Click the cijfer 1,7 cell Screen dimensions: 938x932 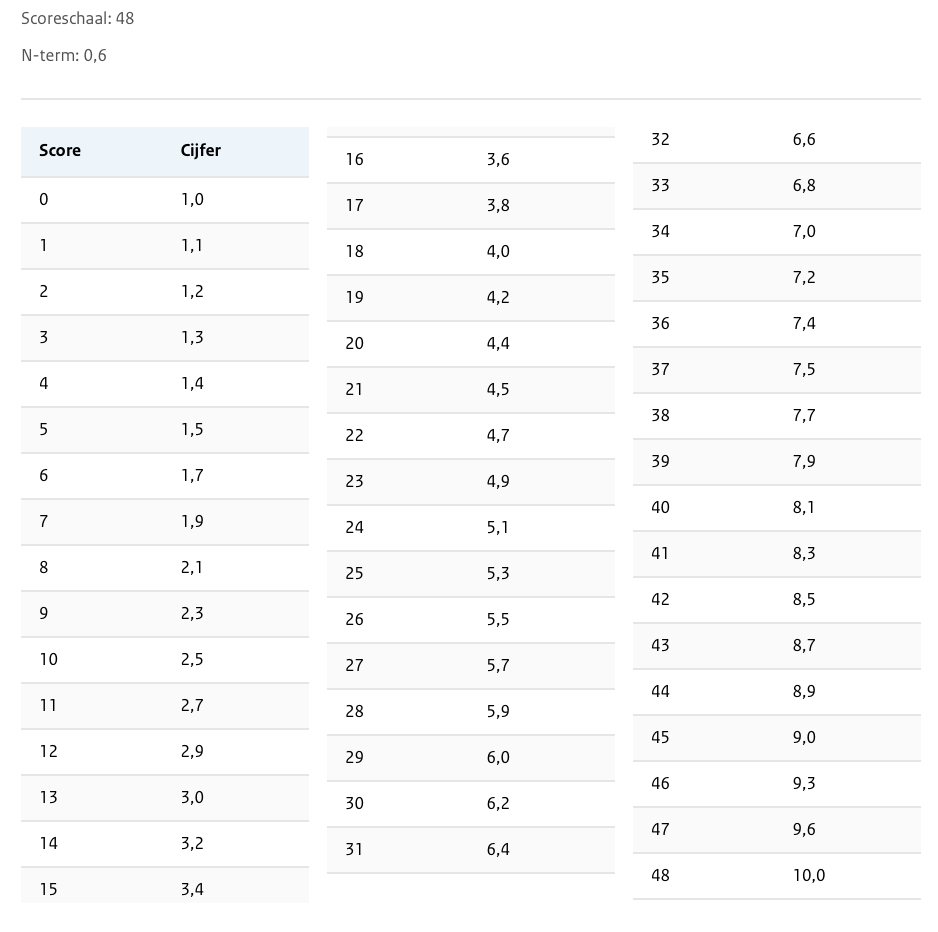(x=192, y=475)
